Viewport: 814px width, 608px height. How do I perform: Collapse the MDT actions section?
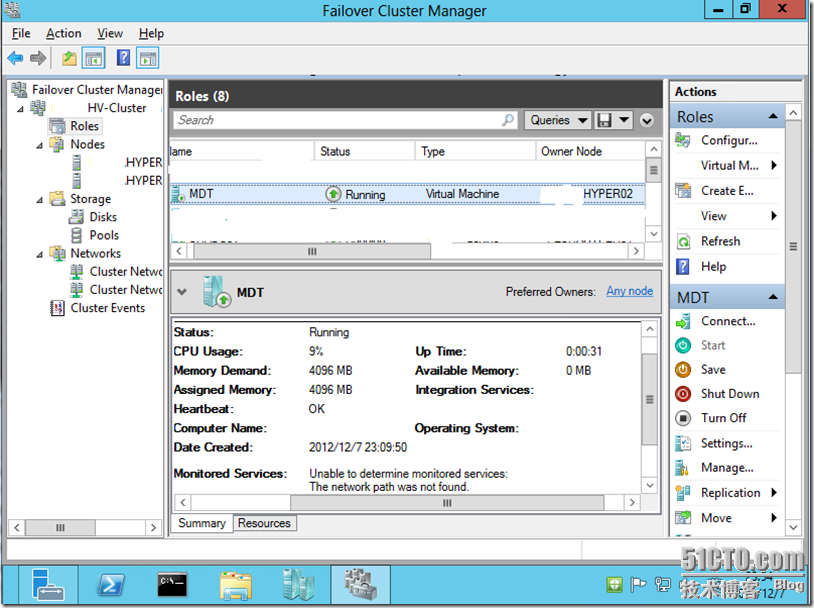point(773,297)
